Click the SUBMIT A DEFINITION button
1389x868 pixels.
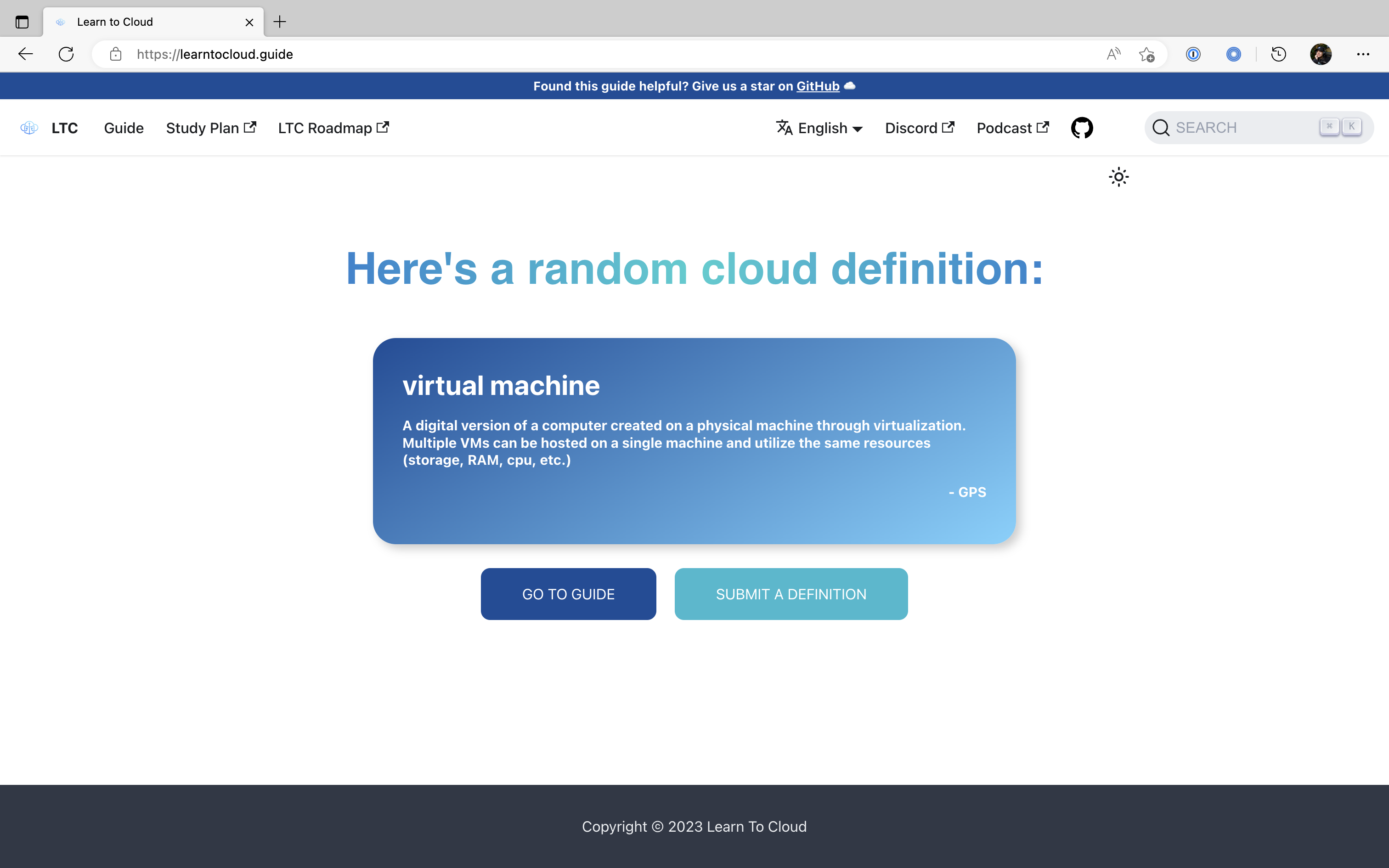point(790,593)
